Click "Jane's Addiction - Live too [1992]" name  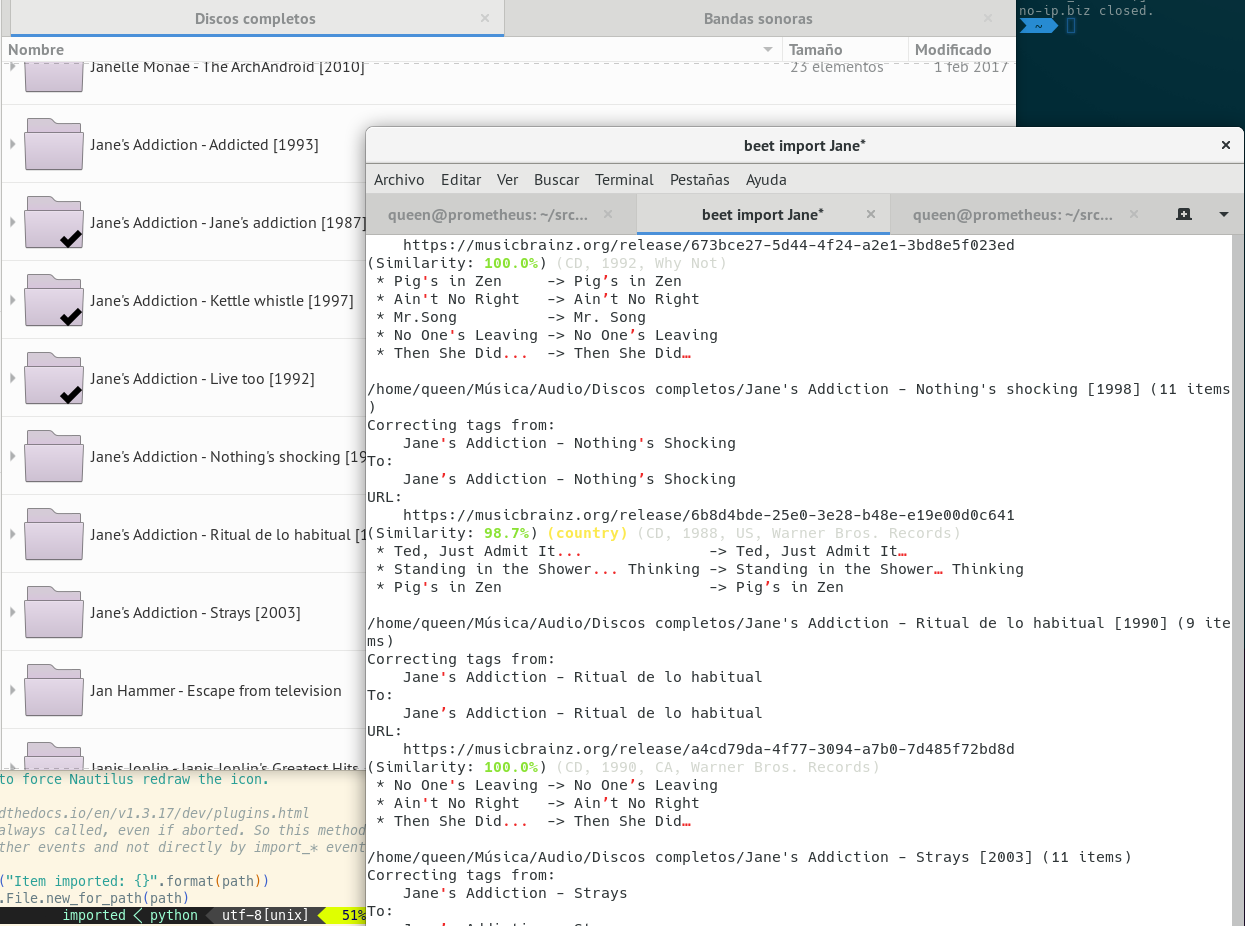[202, 379]
